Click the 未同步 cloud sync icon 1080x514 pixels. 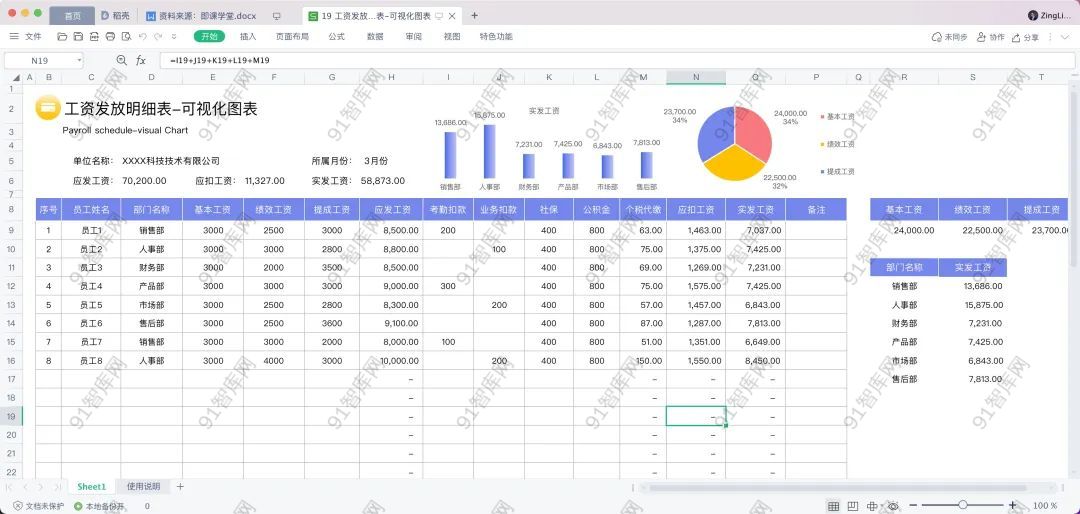[937, 37]
